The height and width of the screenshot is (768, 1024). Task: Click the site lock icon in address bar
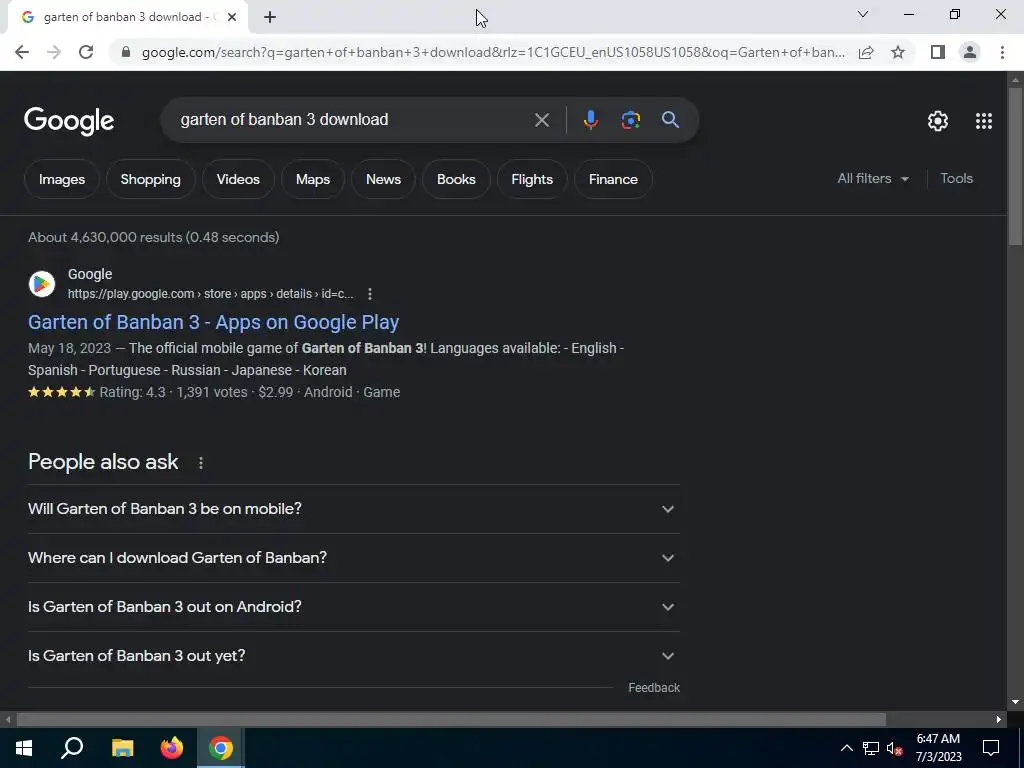coord(126,52)
